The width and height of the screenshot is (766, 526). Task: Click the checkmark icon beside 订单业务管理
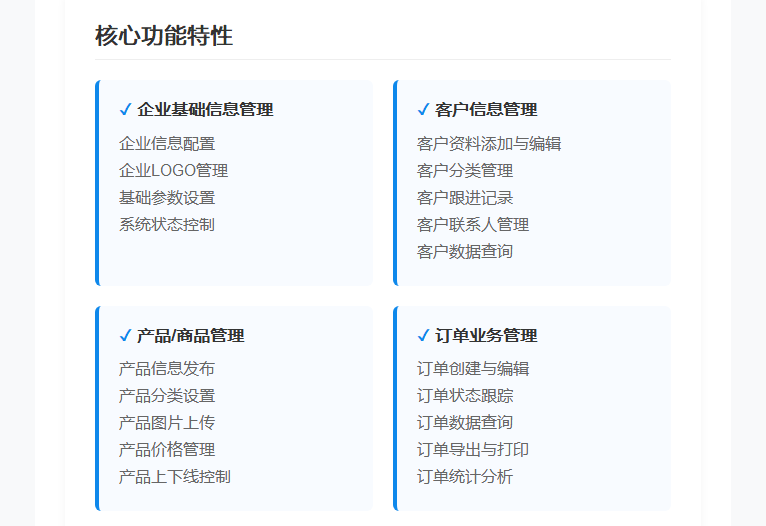click(x=424, y=336)
